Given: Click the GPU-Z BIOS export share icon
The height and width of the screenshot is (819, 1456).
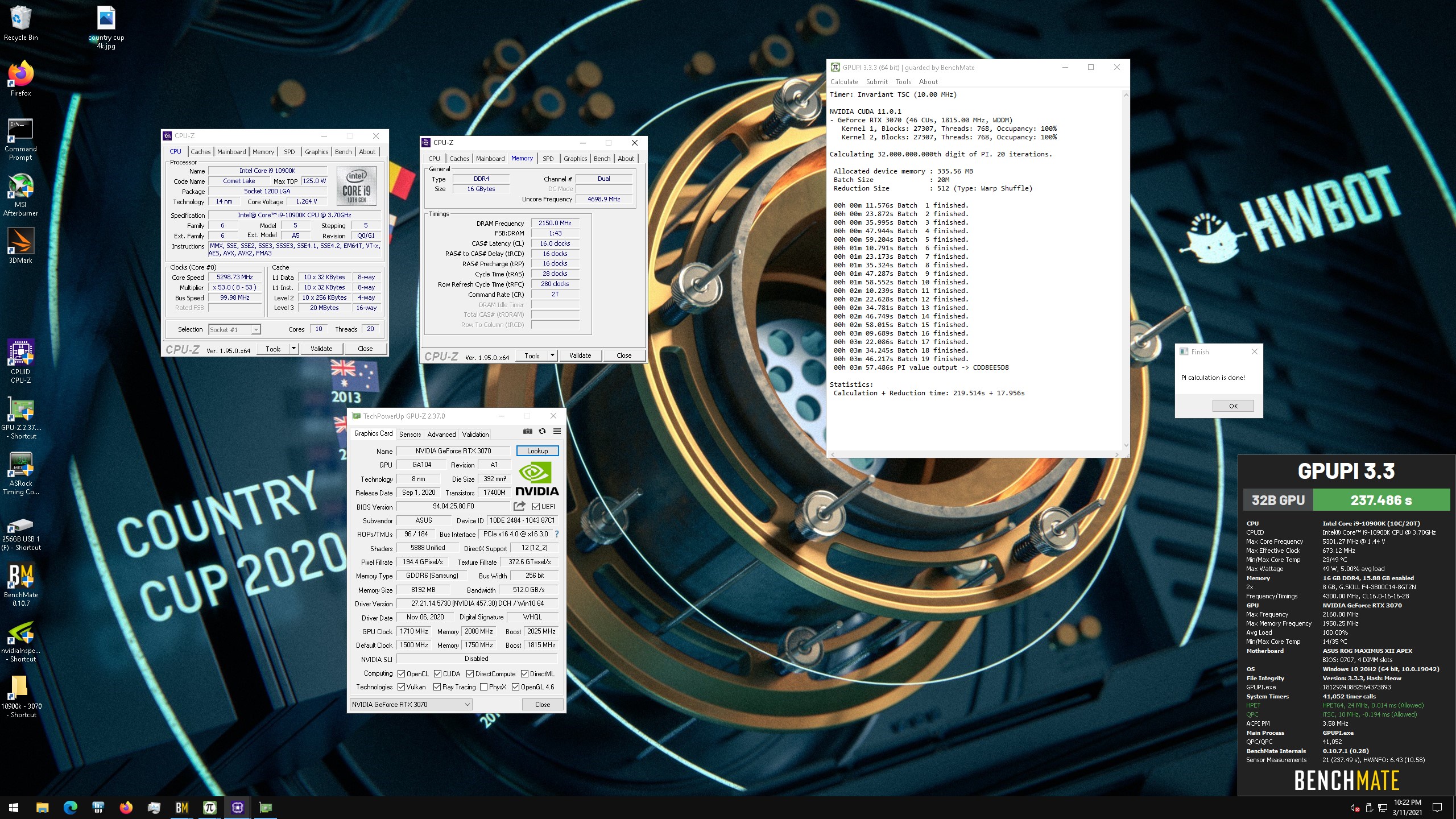Looking at the screenshot, I should coord(519,506).
